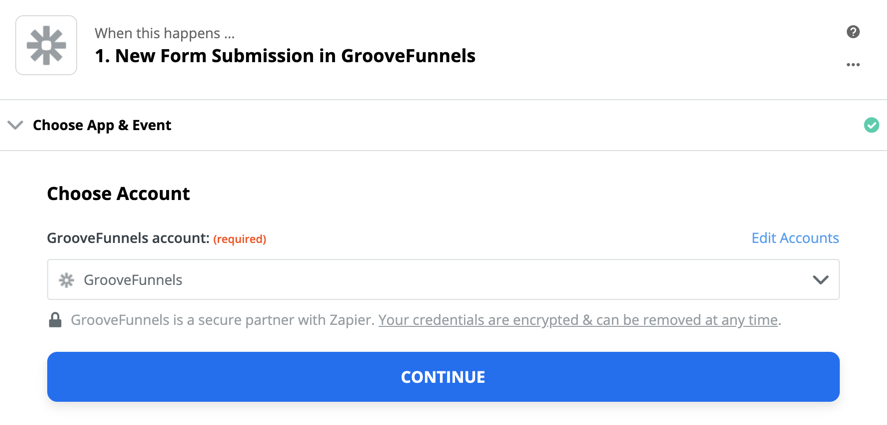Click the padlock security icon
The height and width of the screenshot is (425, 887).
point(55,320)
